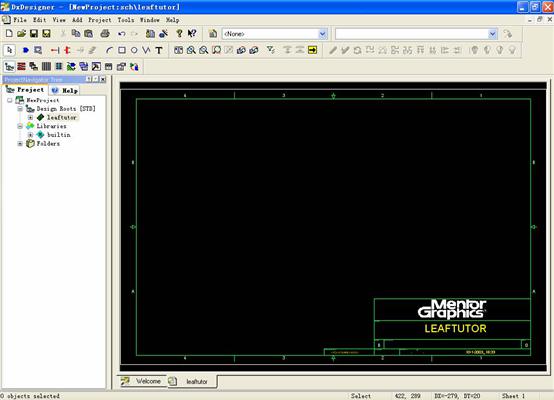
Task: Open the <None> dropdown arrow
Action: (x=323, y=34)
